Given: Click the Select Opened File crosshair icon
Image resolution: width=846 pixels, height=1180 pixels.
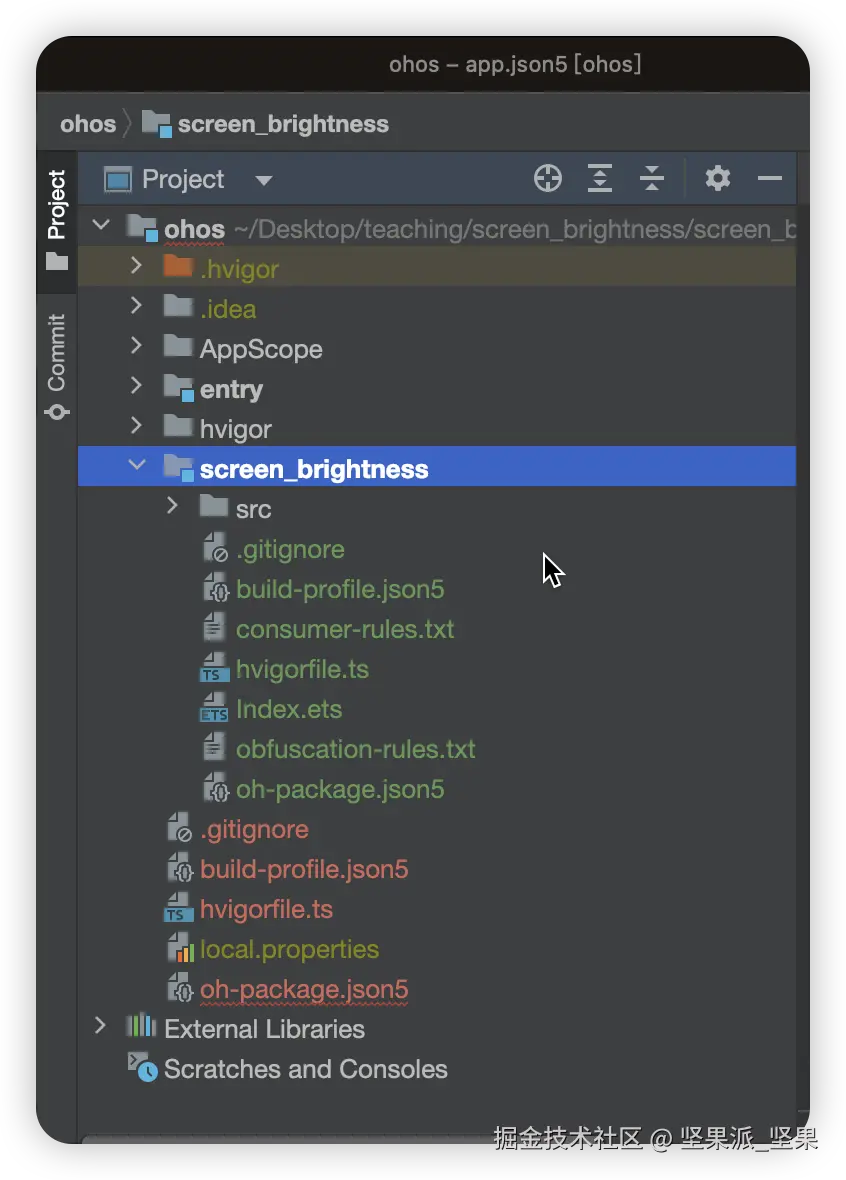Looking at the screenshot, I should tap(548, 179).
